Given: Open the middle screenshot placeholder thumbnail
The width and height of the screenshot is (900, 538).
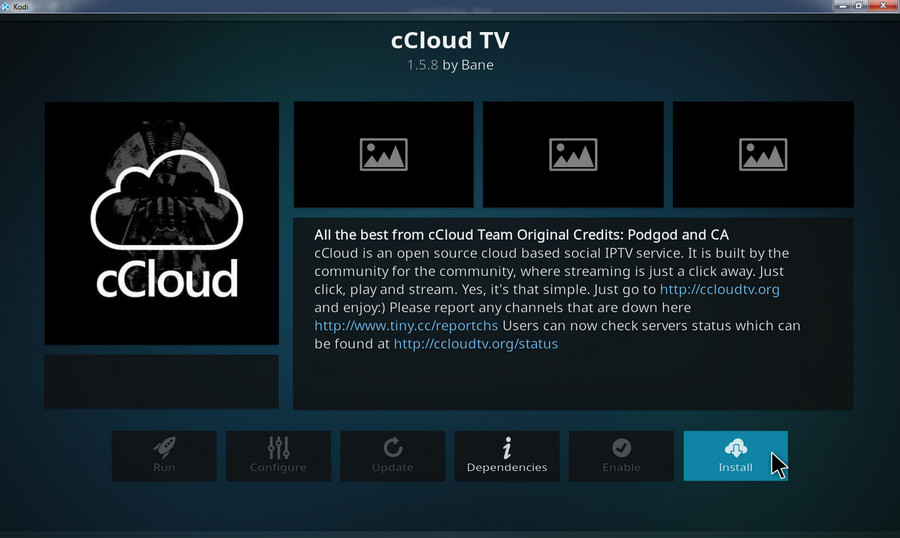Looking at the screenshot, I should click(573, 154).
